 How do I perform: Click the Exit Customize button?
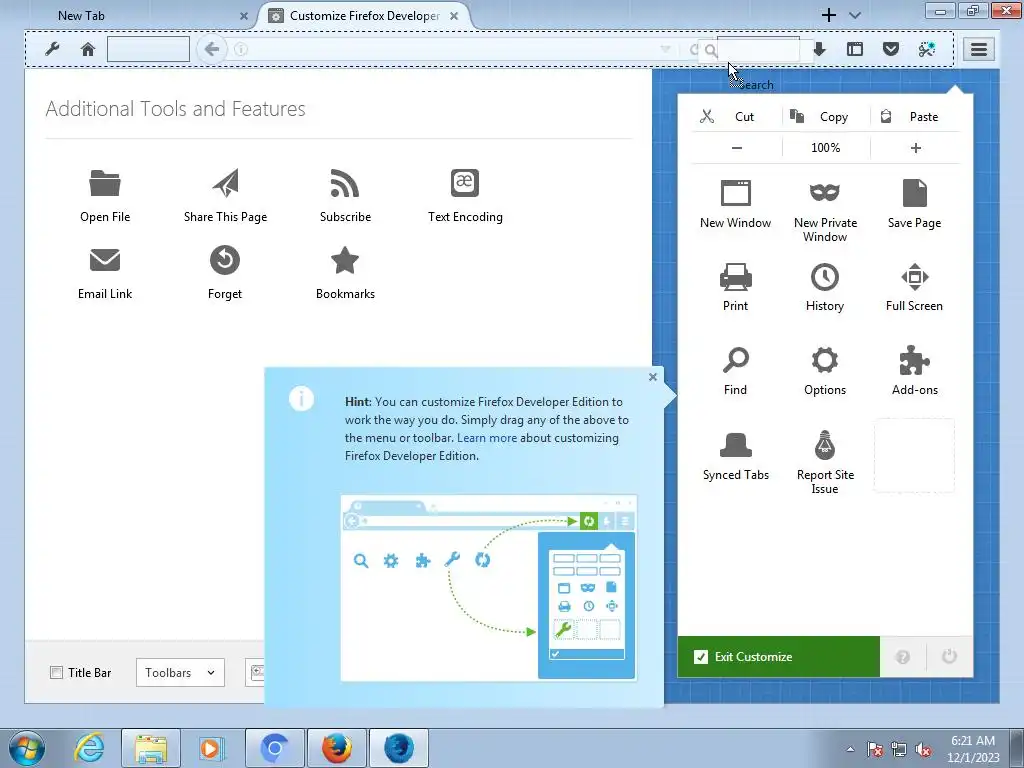pos(778,657)
